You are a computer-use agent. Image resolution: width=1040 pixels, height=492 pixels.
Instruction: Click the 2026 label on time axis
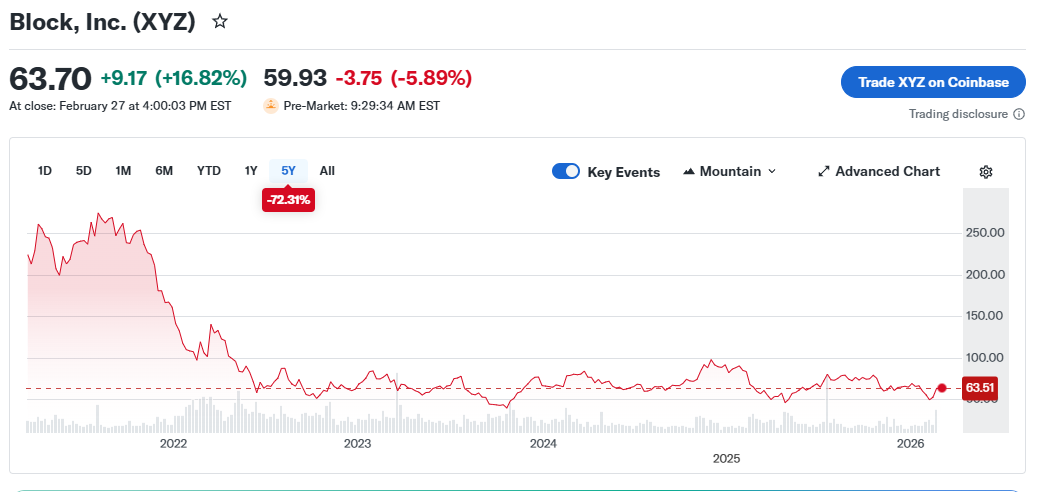pos(910,444)
